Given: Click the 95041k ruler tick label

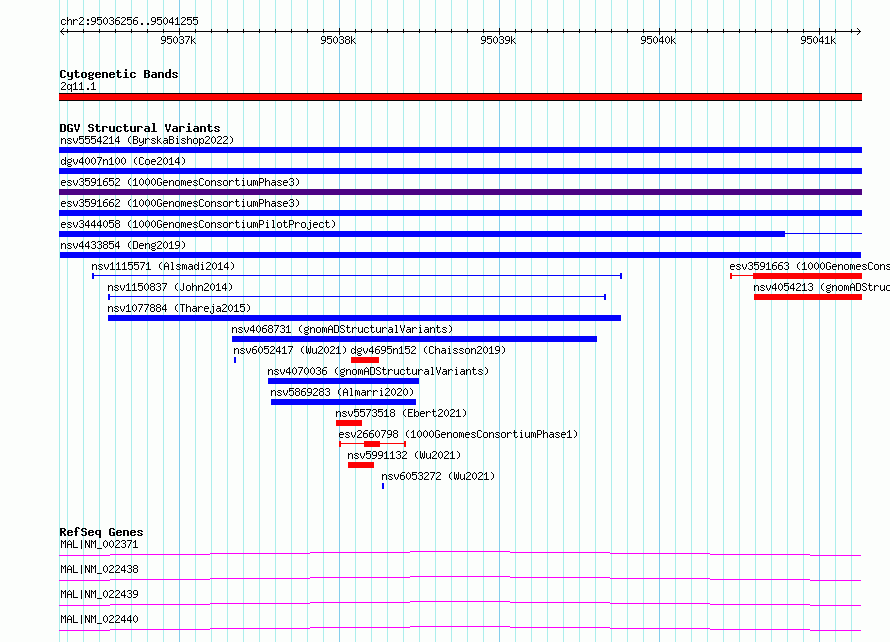Looking at the screenshot, I should click(818, 40).
